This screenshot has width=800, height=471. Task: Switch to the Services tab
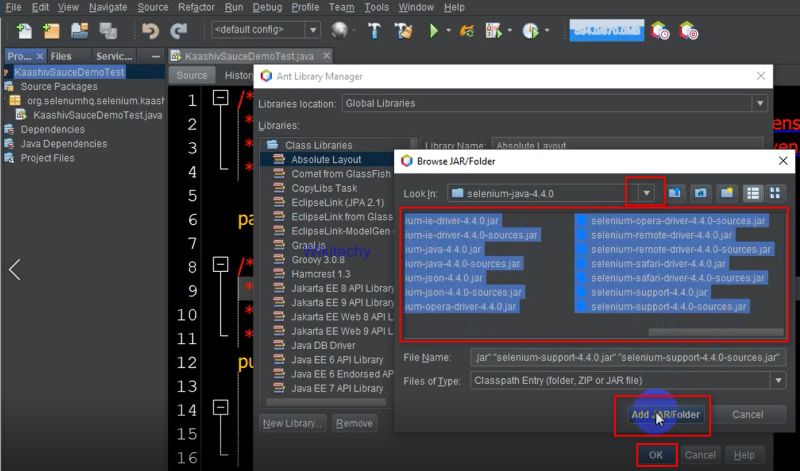114,56
